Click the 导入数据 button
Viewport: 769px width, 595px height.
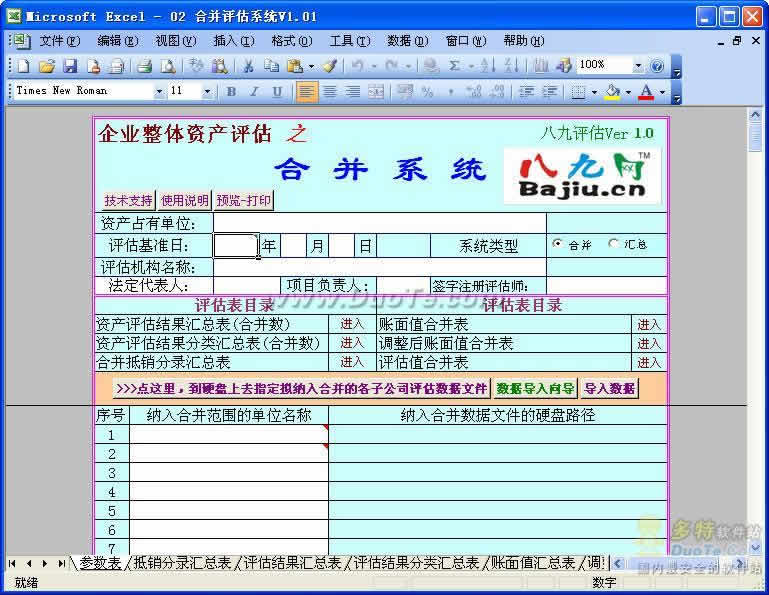coord(610,388)
